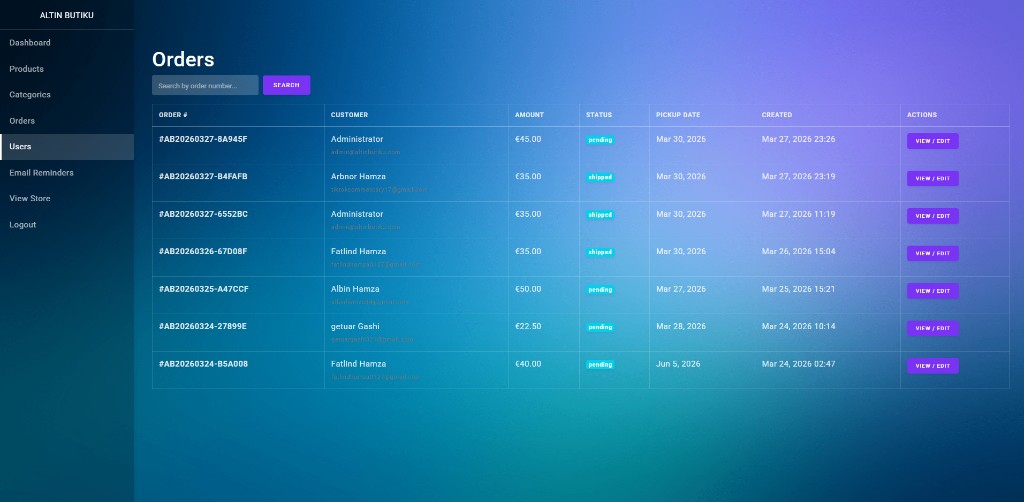Click the ALTIN BUTIKU brand title
The width and height of the screenshot is (1024, 502).
tap(66, 15)
